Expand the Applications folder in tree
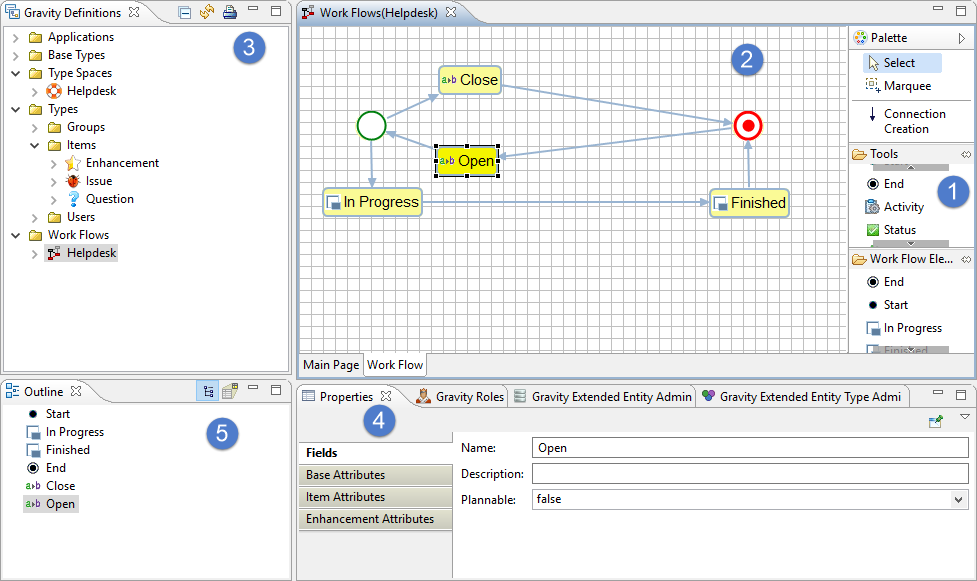977x581 pixels. pyautogui.click(x=16, y=37)
